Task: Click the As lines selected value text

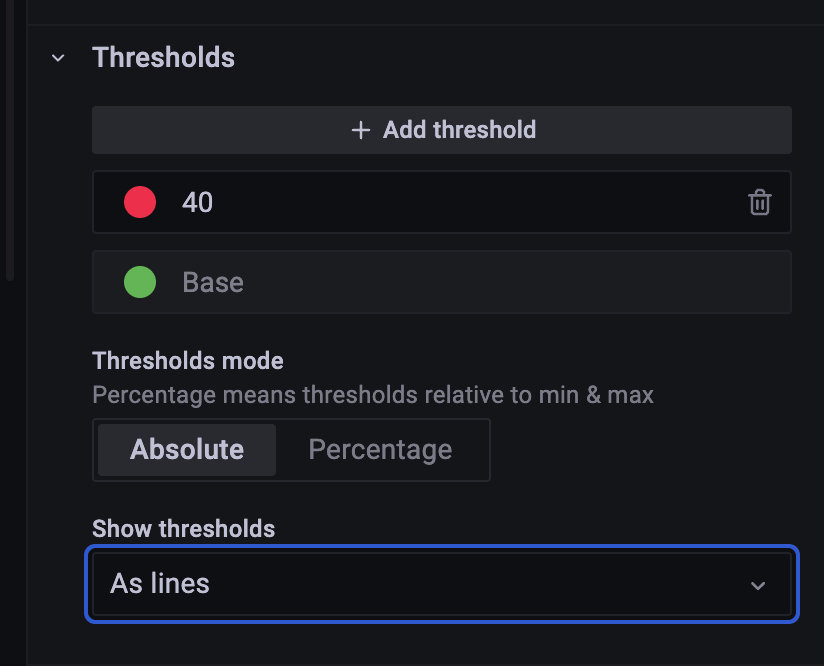Action: [x=160, y=584]
